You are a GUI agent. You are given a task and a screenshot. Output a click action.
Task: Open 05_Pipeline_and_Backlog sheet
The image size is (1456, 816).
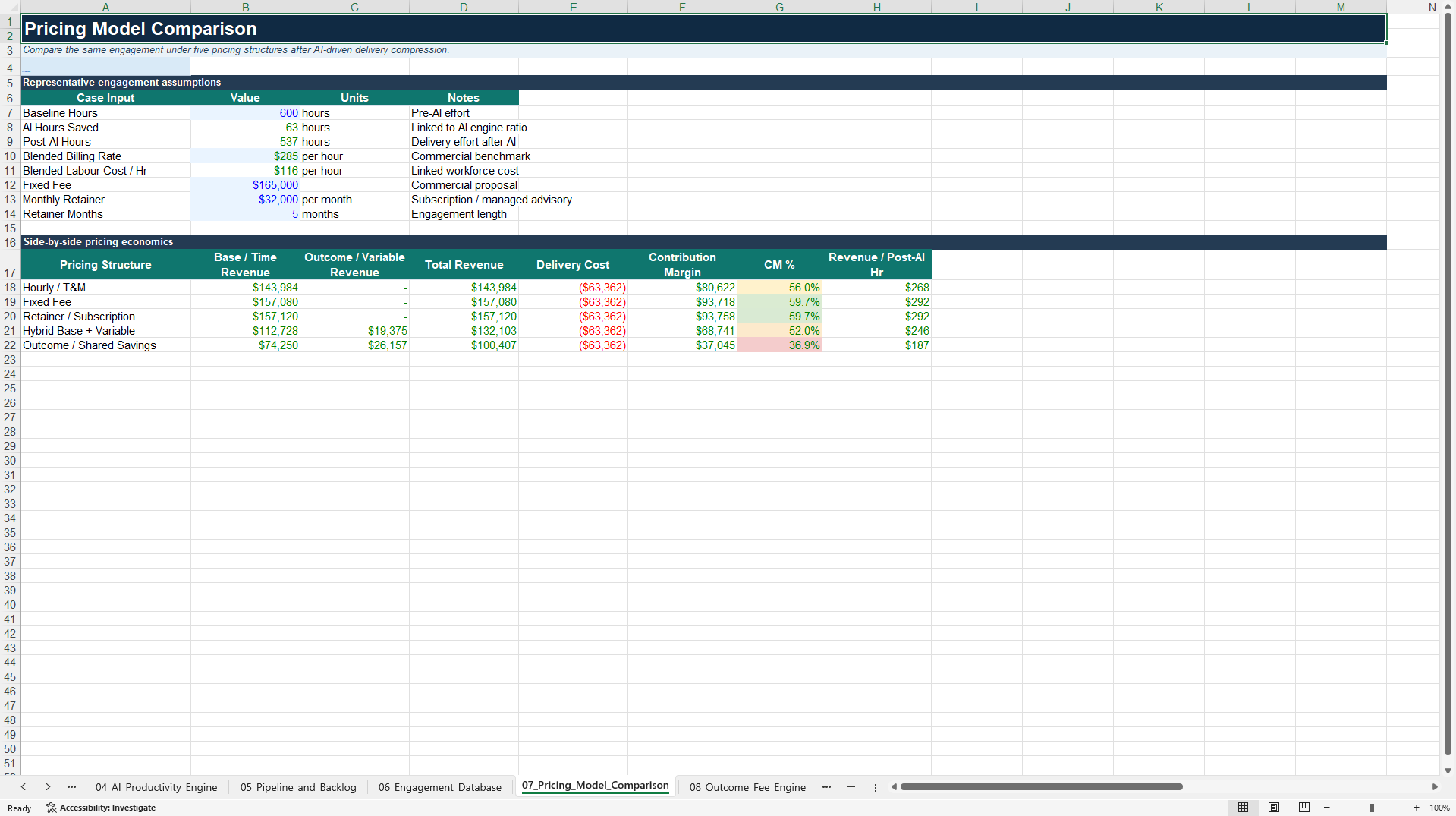pos(298,787)
